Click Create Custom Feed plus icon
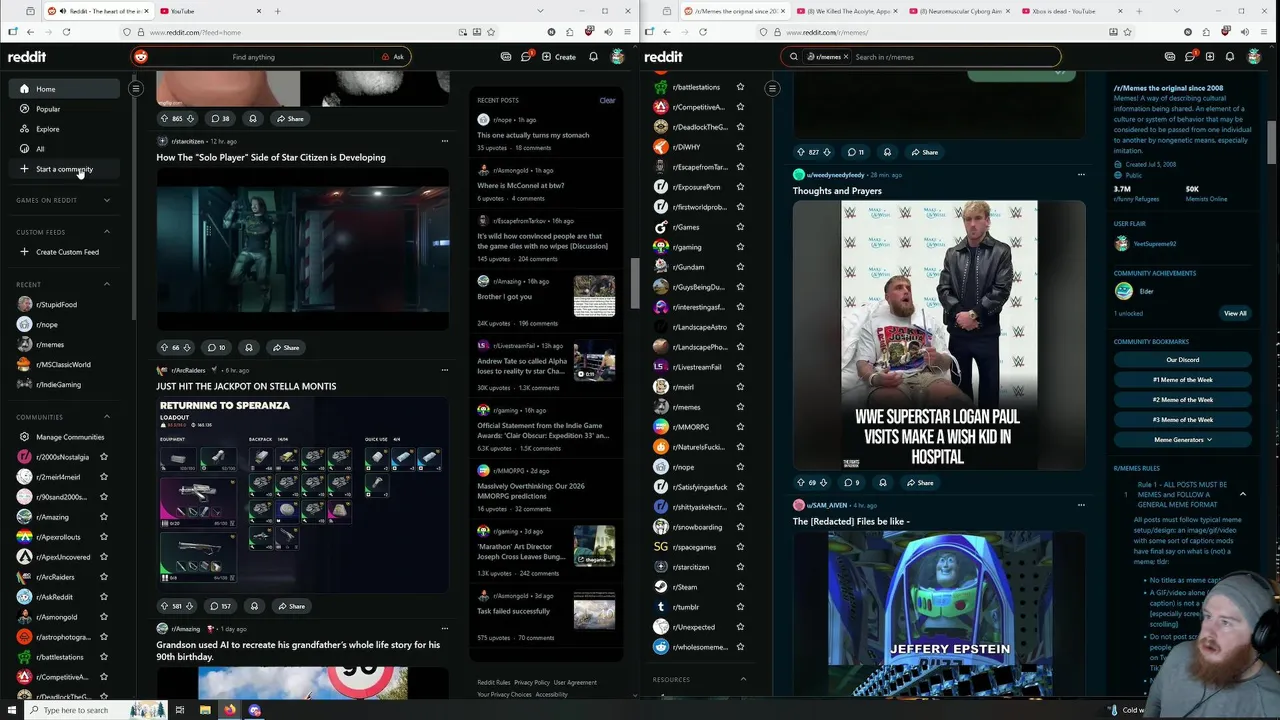The width and height of the screenshot is (1280, 720). coord(25,252)
